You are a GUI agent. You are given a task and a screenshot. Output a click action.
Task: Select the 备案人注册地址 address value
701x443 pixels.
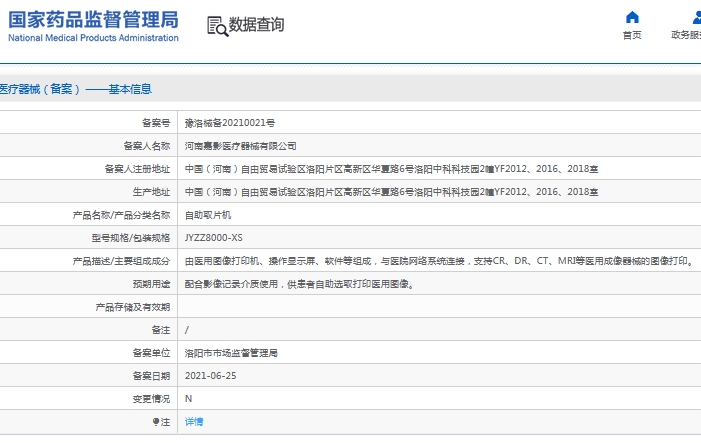click(x=391, y=169)
